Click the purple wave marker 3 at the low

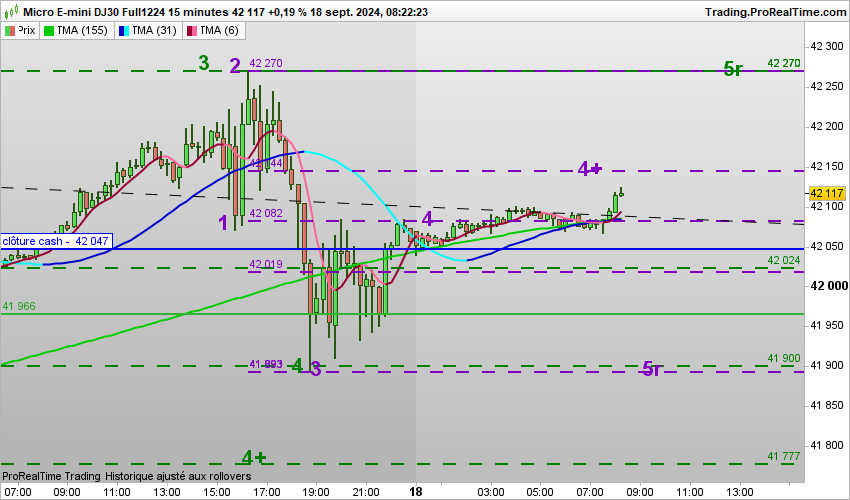click(315, 369)
